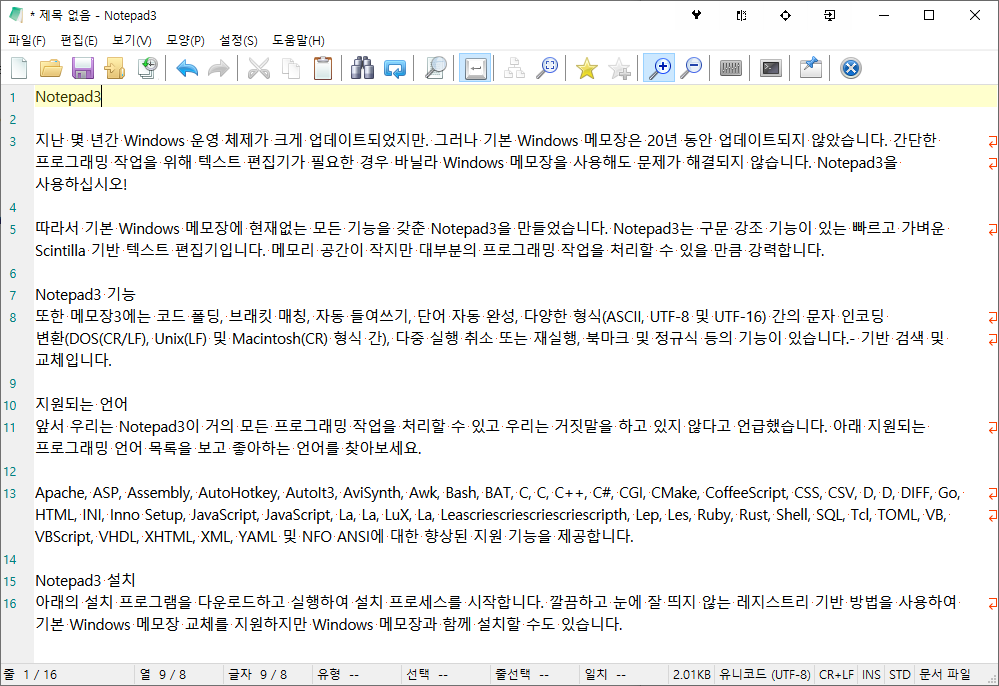Screen dimensions: 999x686
Task: Open the command line console icon
Action: click(770, 68)
